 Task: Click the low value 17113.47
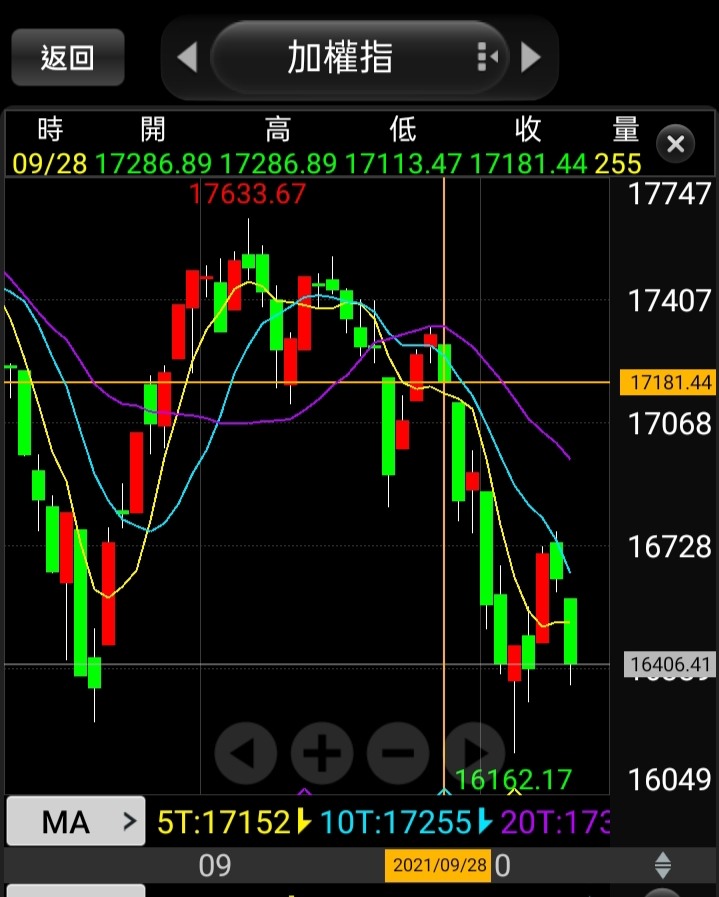[403, 164]
